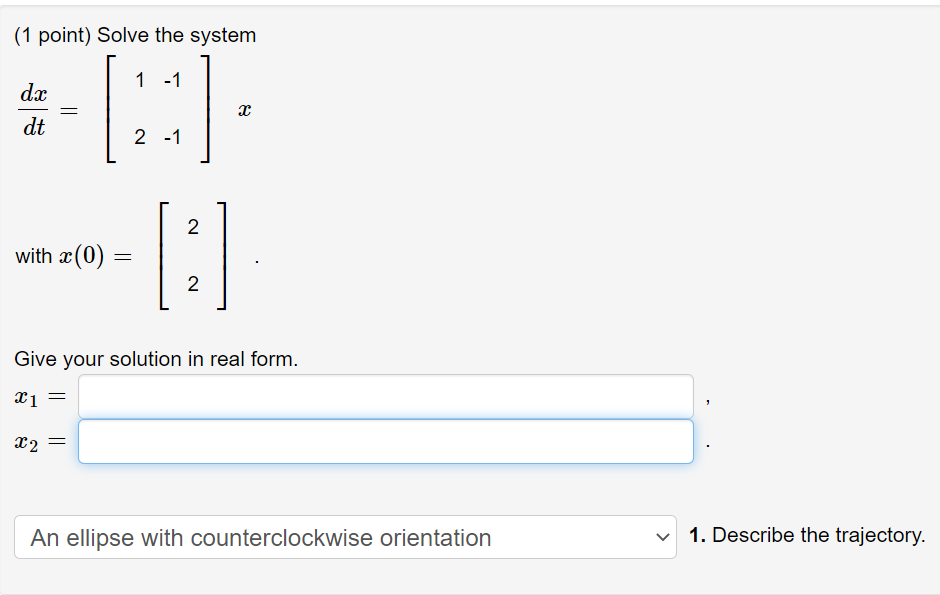This screenshot has height=595, width=940.
Task: Click the x(0) initial condition vector
Action: click(193, 254)
